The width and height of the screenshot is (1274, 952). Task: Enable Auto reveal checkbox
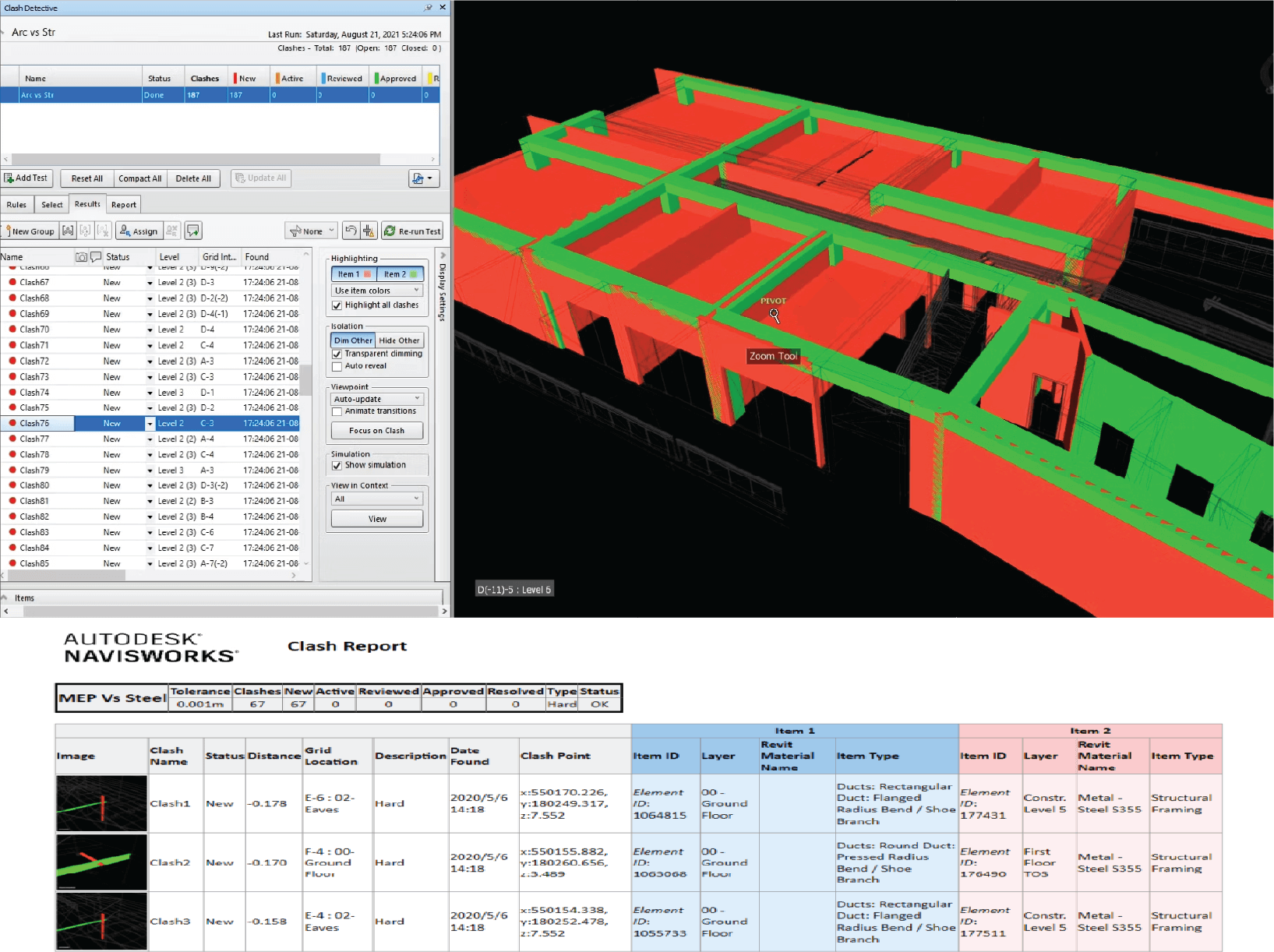click(x=337, y=366)
